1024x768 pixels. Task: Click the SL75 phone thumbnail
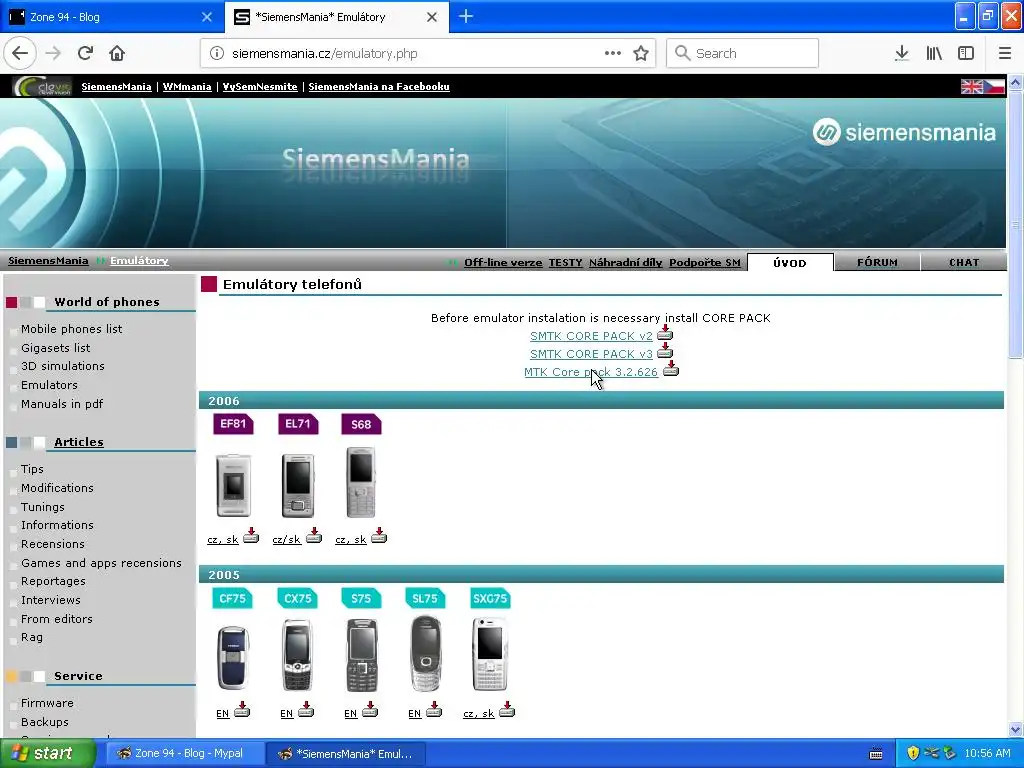(426, 653)
